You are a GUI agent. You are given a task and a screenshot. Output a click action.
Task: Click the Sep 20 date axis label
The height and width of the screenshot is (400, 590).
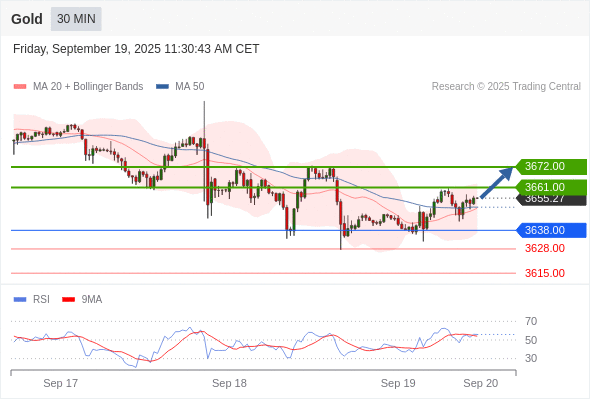point(481,383)
